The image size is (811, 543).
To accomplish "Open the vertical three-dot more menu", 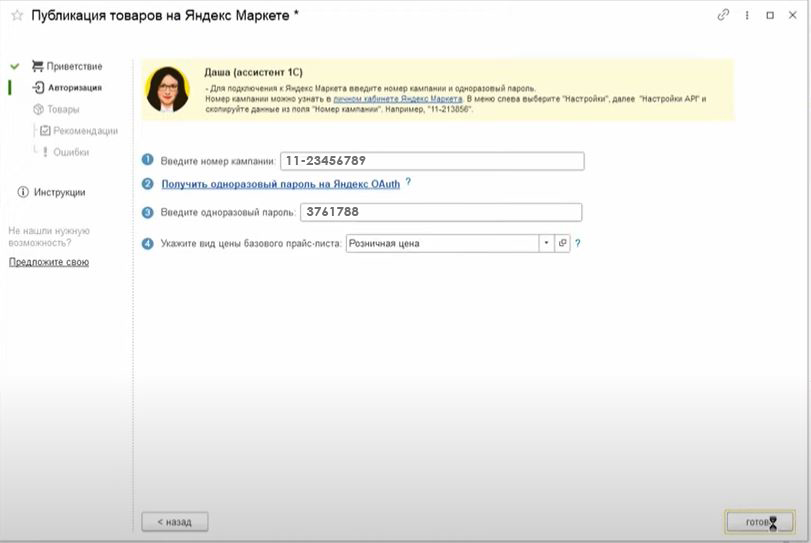I will coord(747,16).
